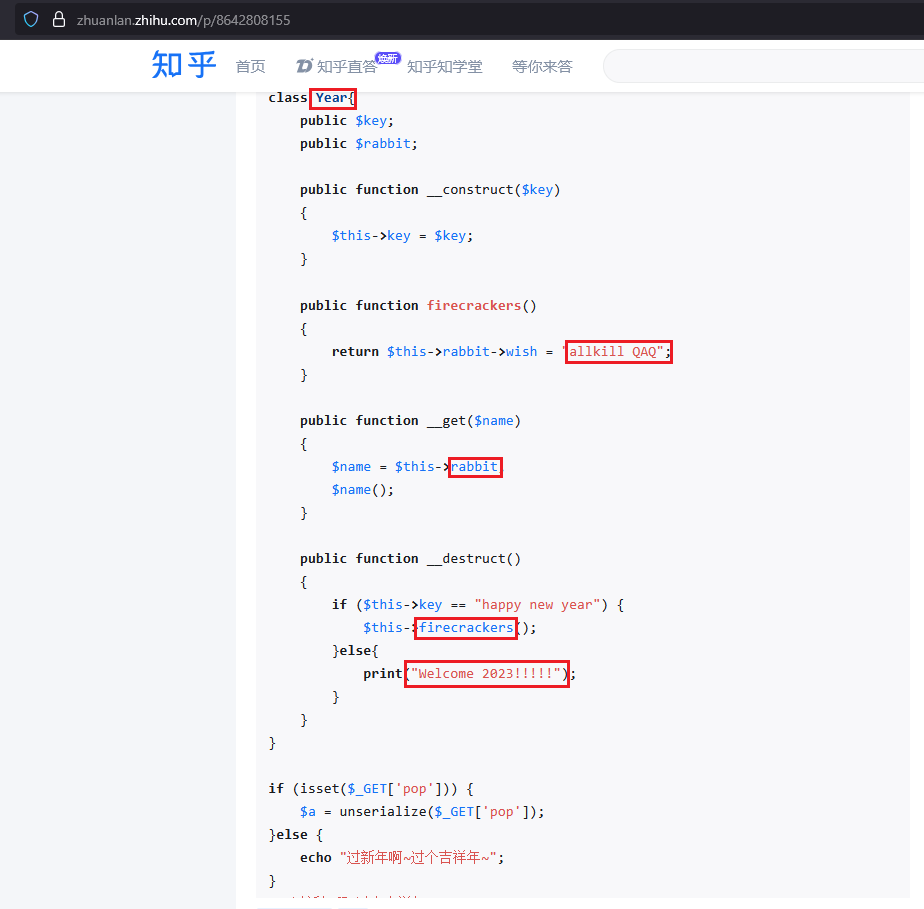Click the boxed rabbit property in __get
This screenshot has height=909, width=924.
coord(474,467)
